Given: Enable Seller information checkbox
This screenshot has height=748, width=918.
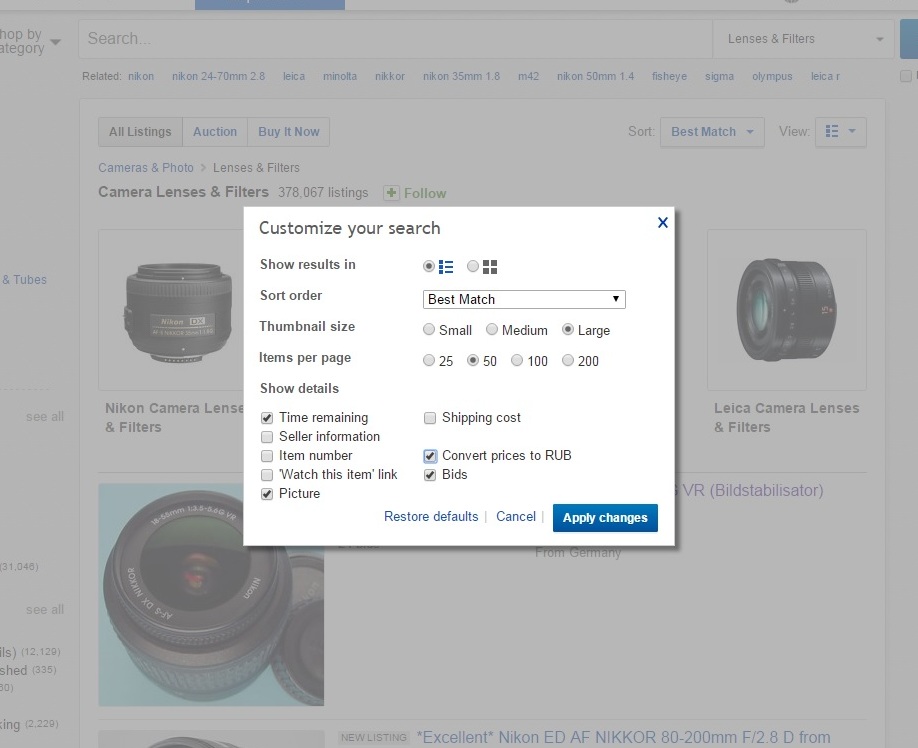Looking at the screenshot, I should point(267,437).
